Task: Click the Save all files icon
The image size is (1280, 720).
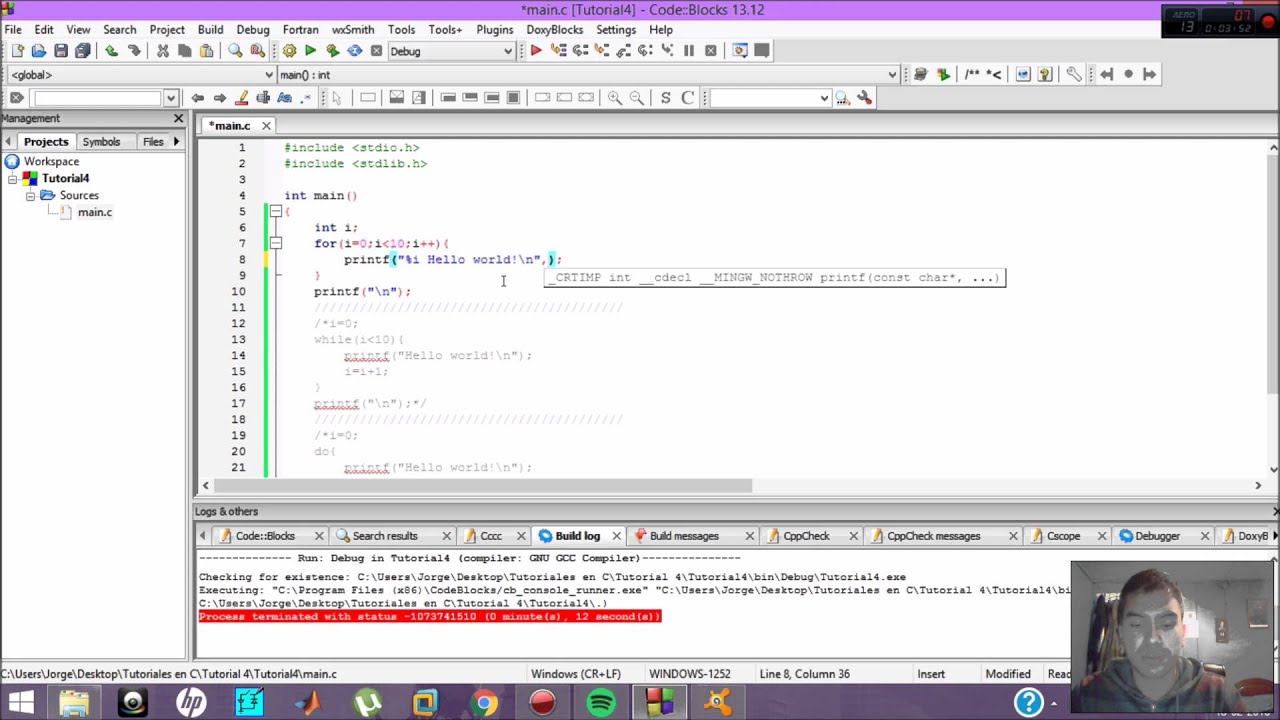Action: click(x=83, y=51)
